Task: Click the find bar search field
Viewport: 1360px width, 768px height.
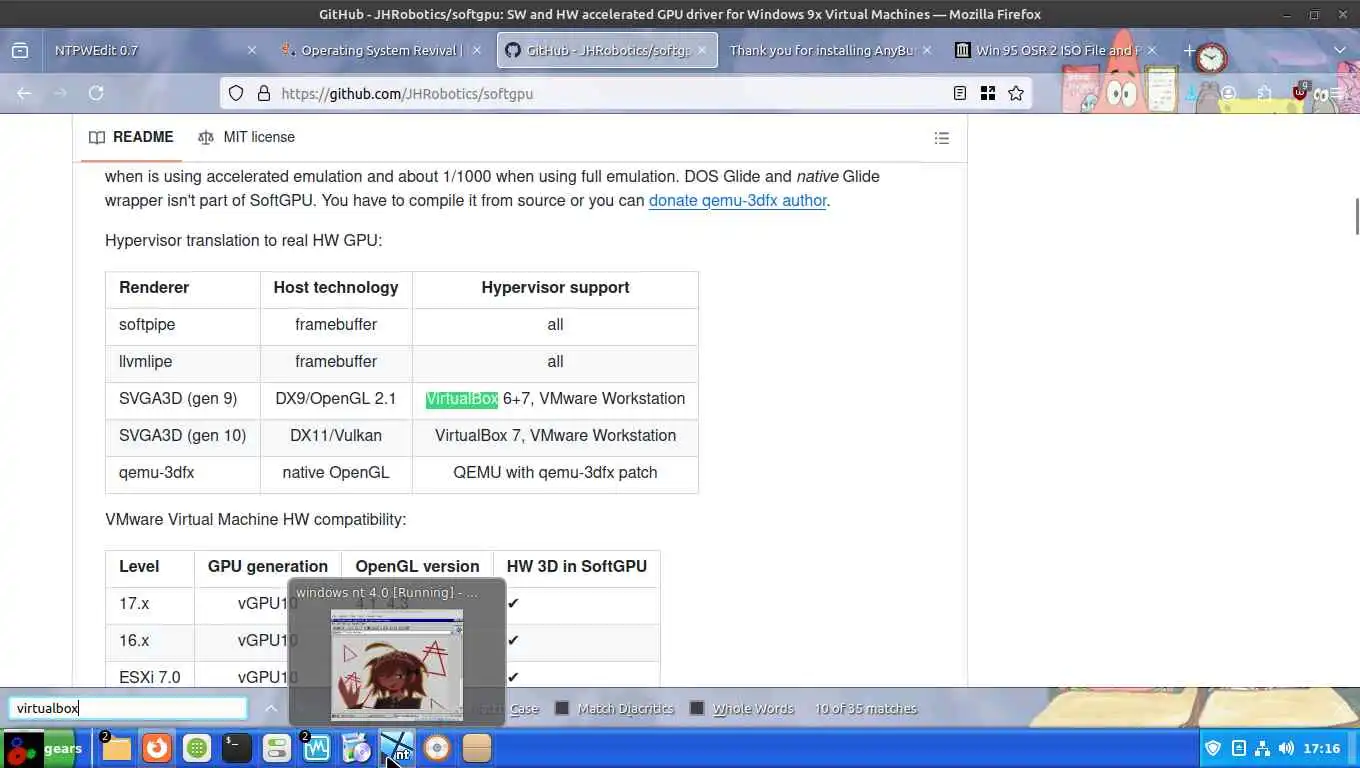Action: click(128, 708)
